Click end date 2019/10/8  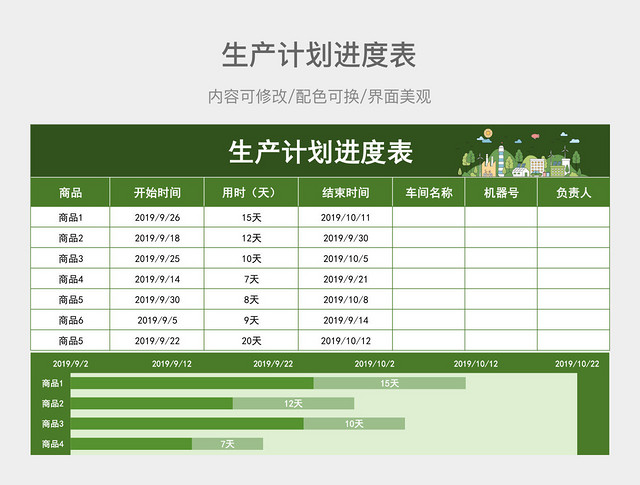click(345, 299)
